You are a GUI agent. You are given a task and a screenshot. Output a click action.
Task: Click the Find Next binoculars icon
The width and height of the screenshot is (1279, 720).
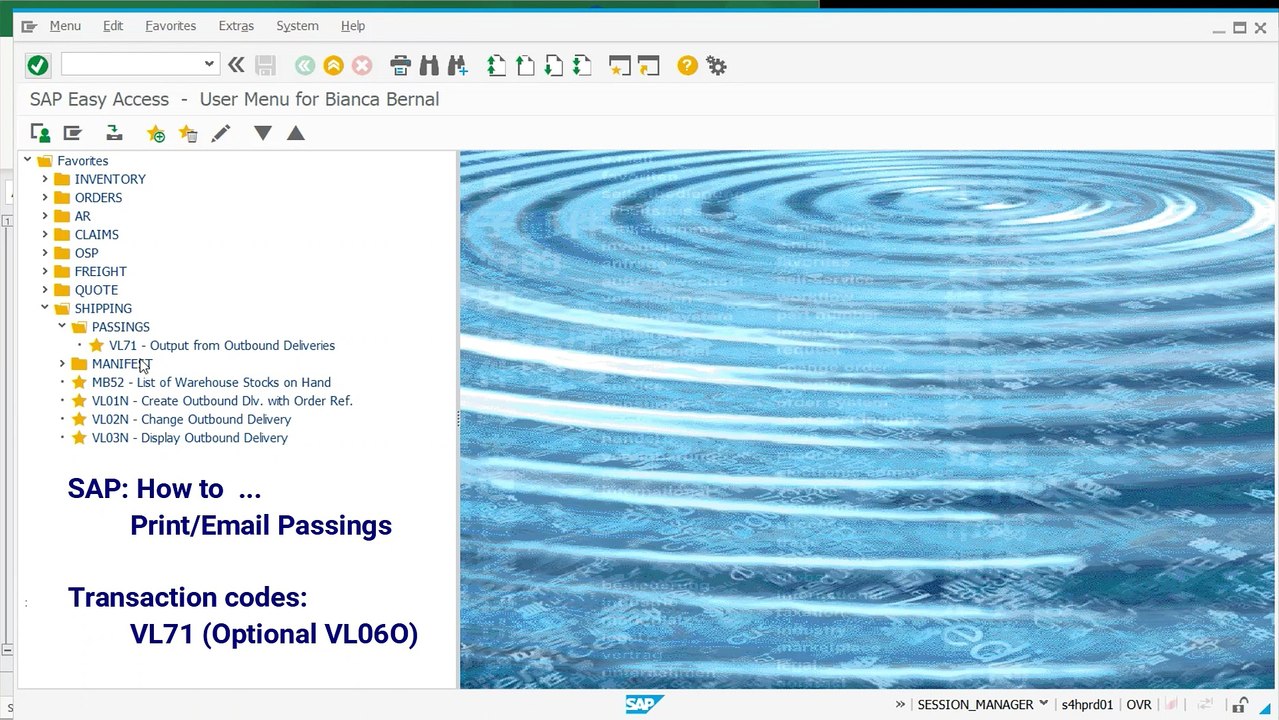click(458, 66)
